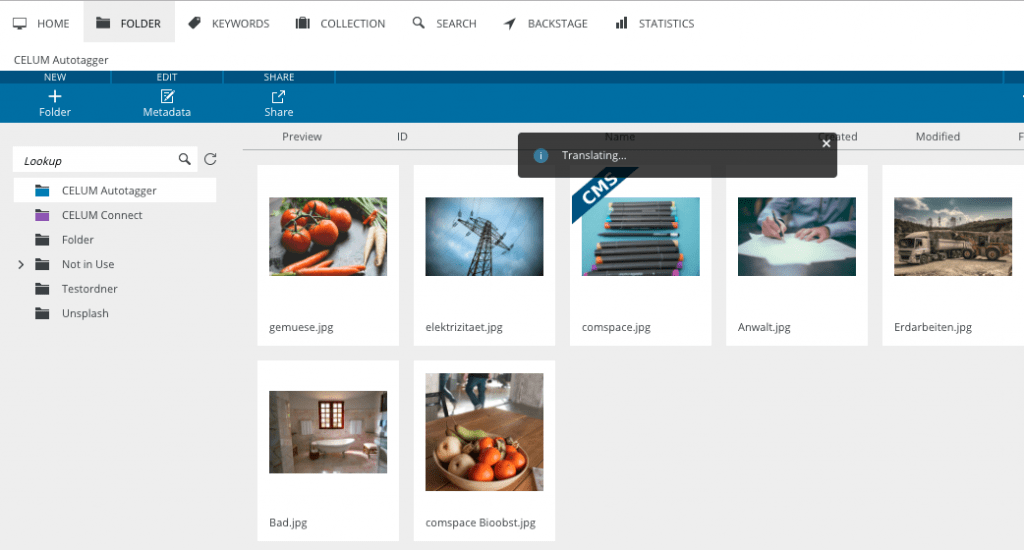Select the Testordner folder

point(89,289)
